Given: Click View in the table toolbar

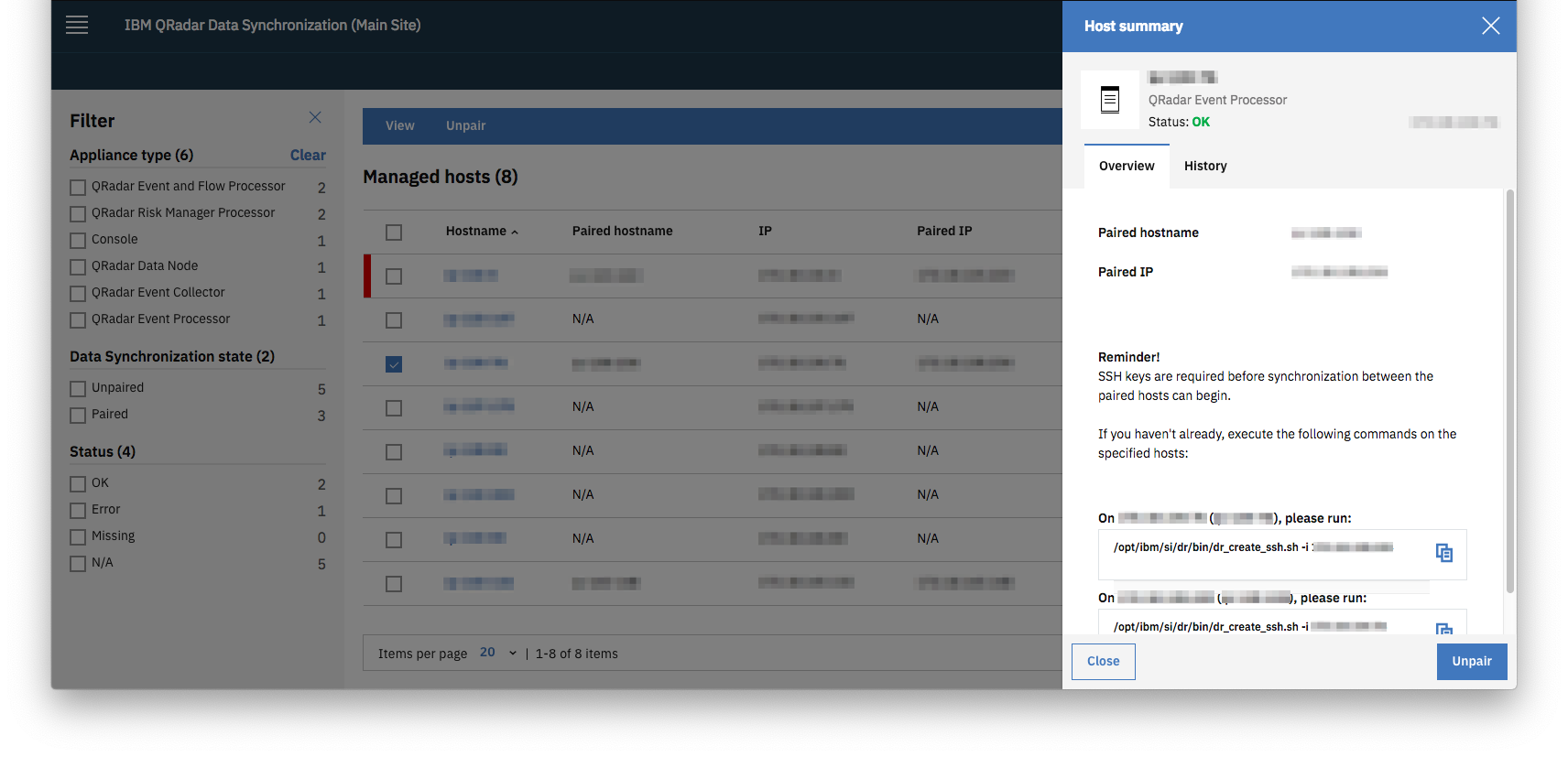Looking at the screenshot, I should click(x=399, y=126).
